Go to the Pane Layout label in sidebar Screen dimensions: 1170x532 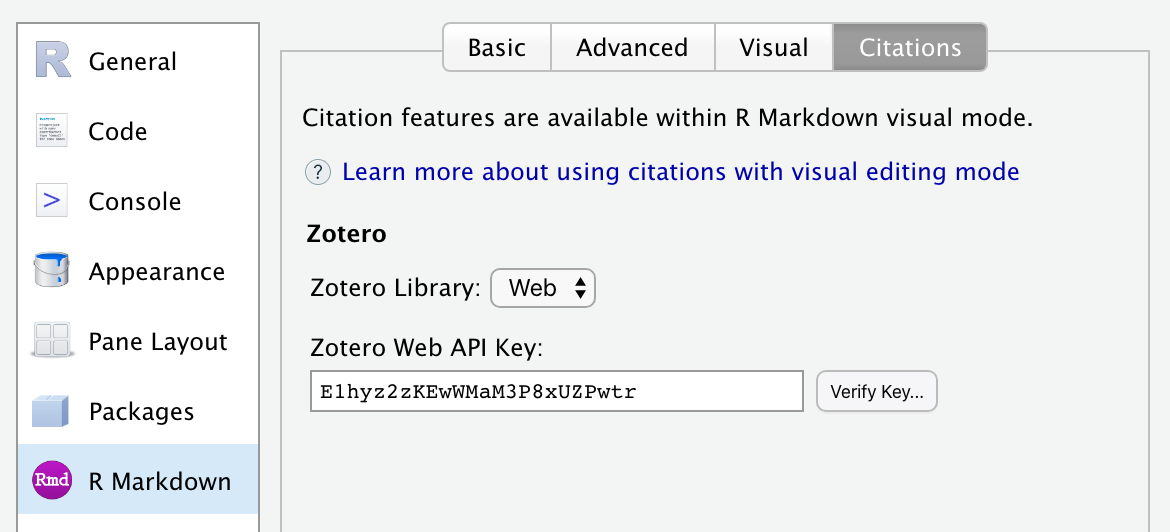tap(158, 342)
